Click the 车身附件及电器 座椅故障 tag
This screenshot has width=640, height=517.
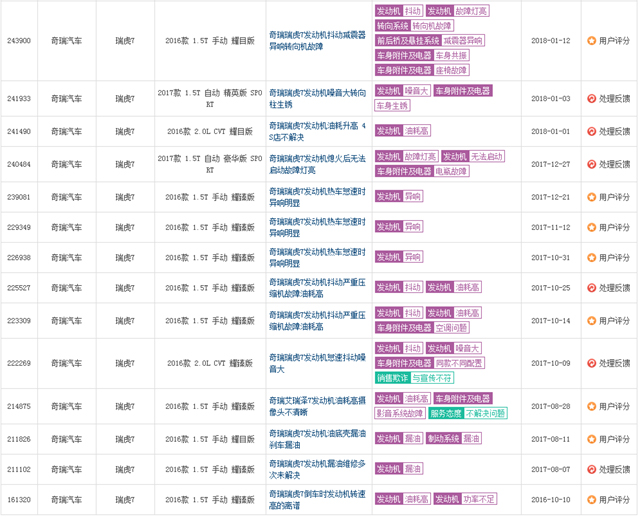[x=422, y=70]
